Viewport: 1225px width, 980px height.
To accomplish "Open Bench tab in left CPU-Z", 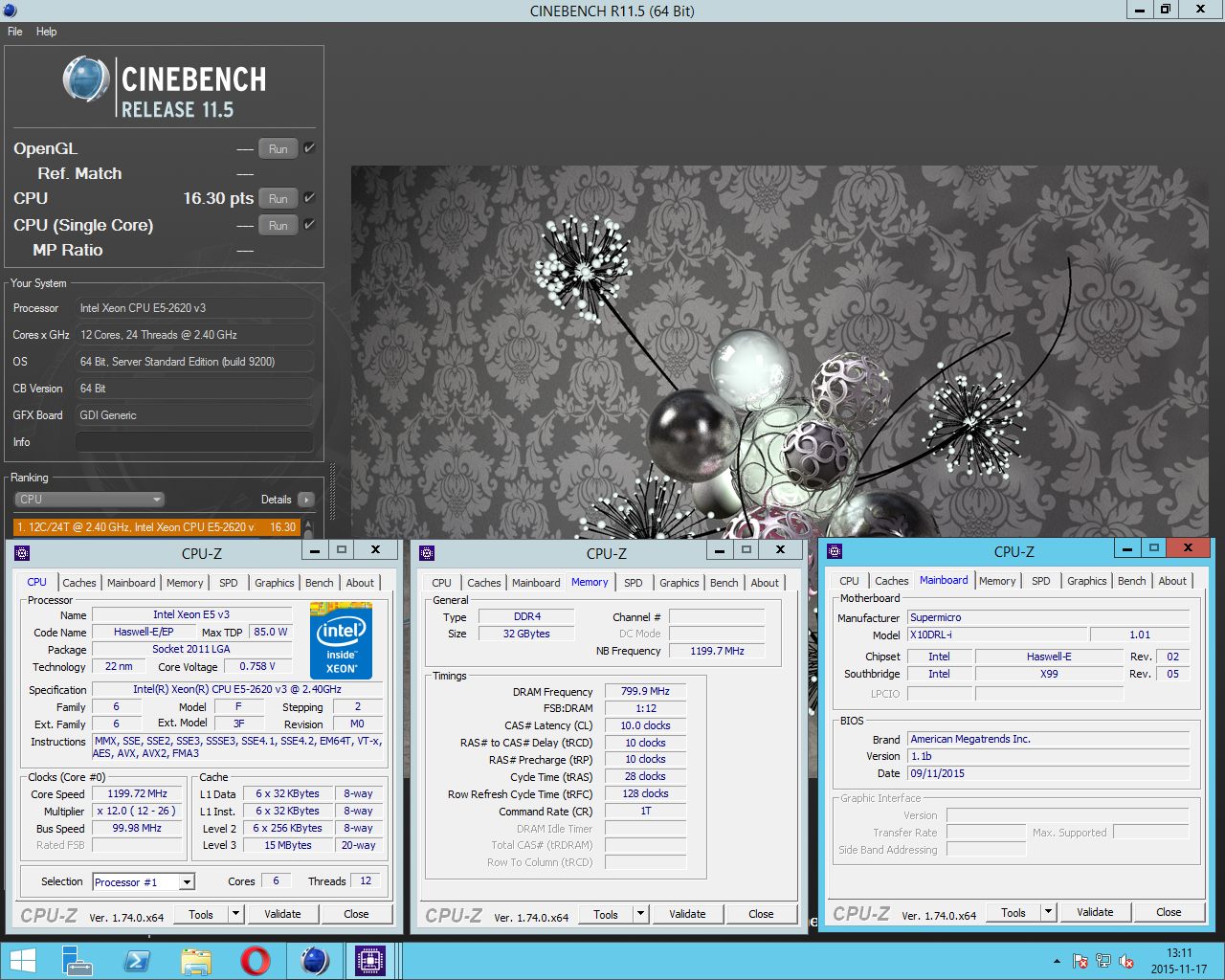I will [320, 583].
